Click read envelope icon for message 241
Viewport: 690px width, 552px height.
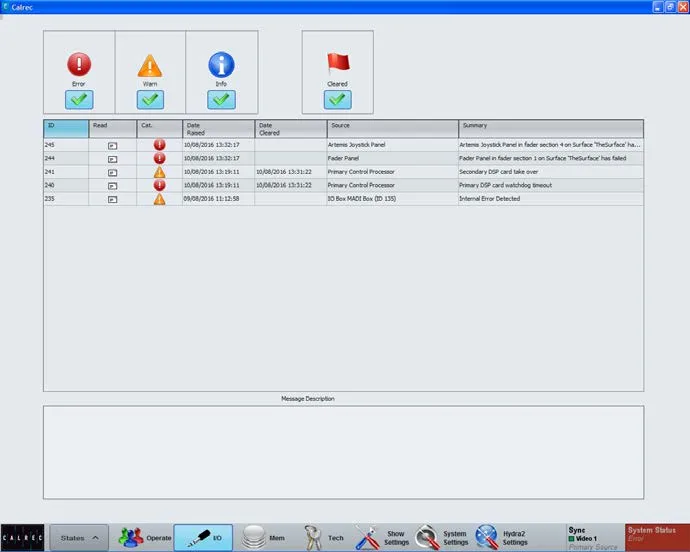113,173
